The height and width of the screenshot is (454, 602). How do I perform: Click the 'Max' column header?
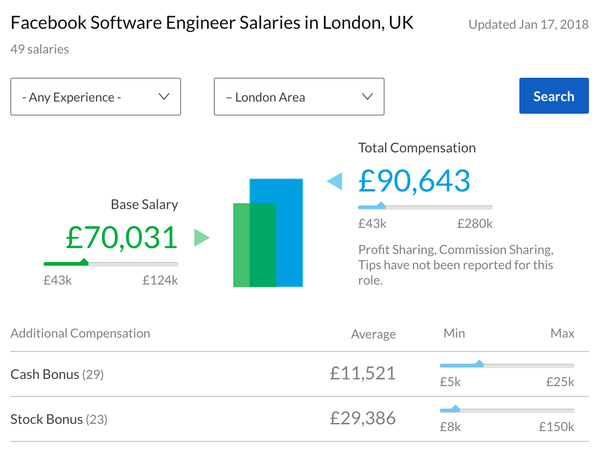point(562,333)
